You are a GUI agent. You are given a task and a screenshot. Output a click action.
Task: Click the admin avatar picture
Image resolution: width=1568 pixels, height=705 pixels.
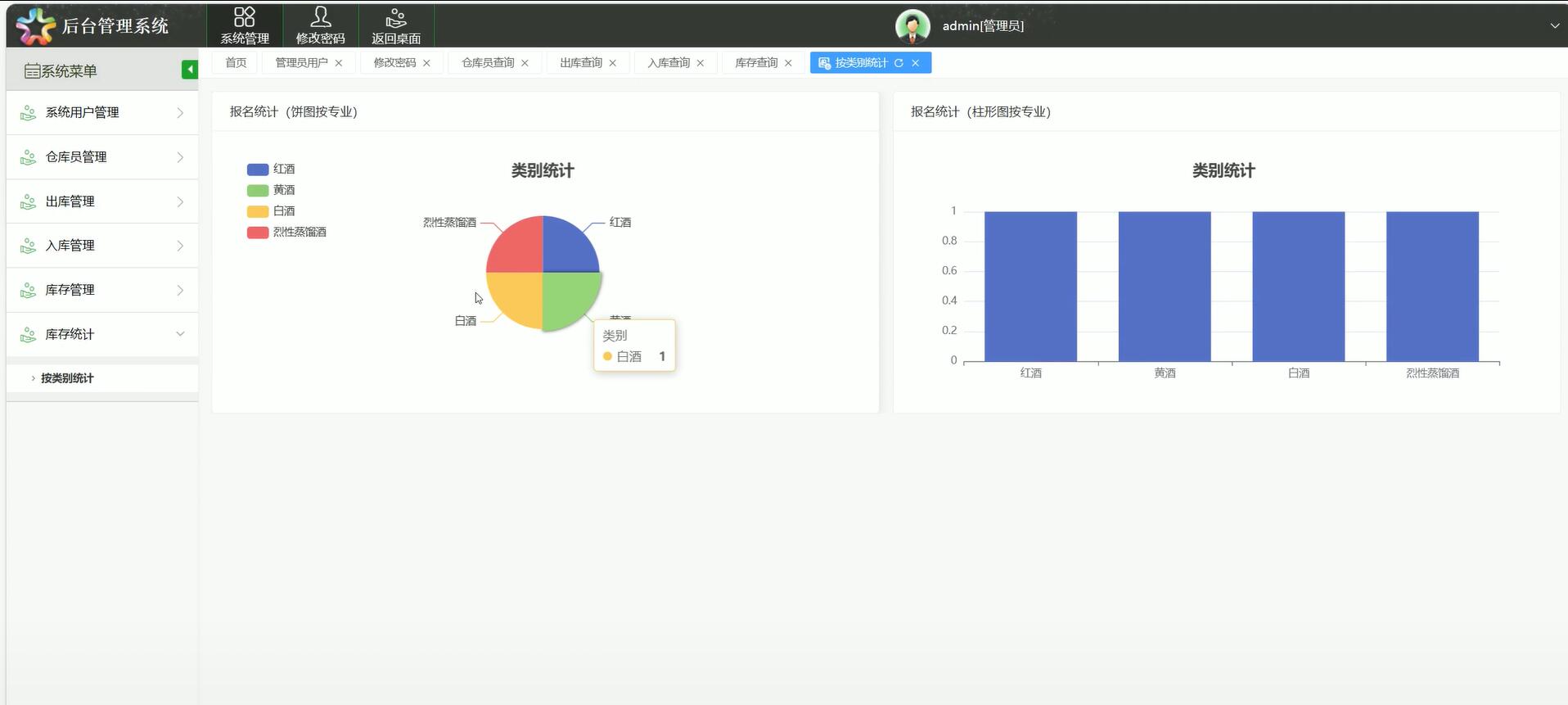point(912,26)
